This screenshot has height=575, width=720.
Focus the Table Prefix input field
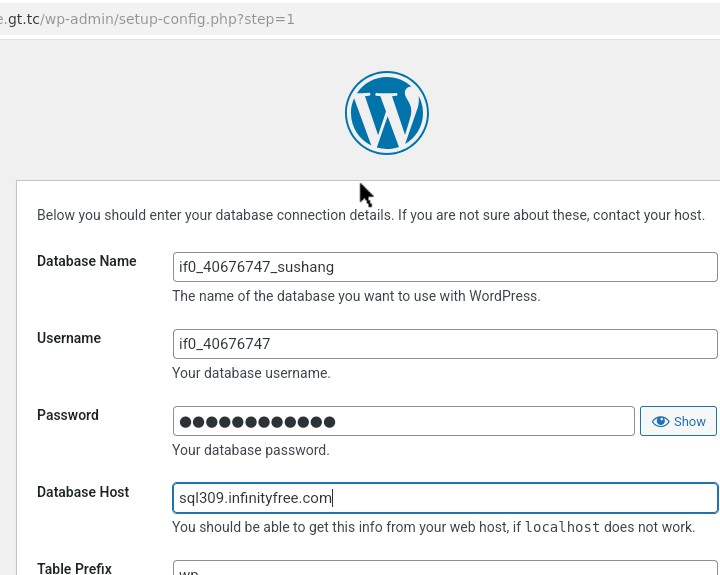click(x=444, y=568)
